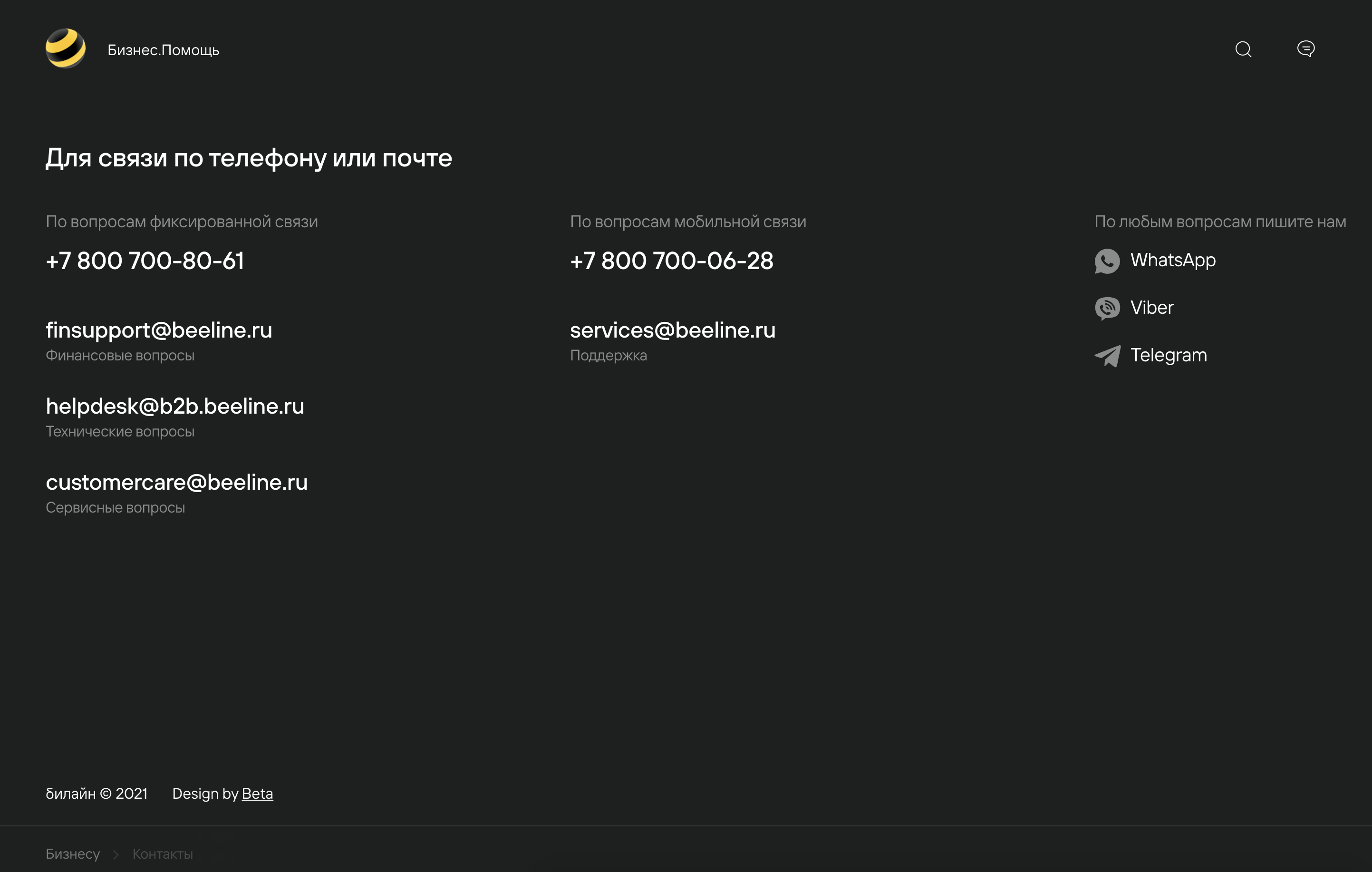Follow the Beta design credit link
This screenshot has height=872, width=1372.
coord(257,794)
